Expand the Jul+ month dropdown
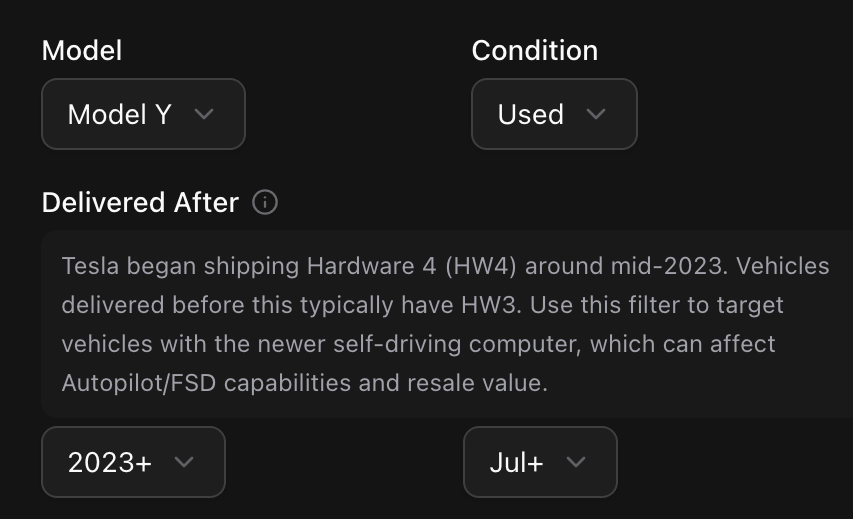 540,462
